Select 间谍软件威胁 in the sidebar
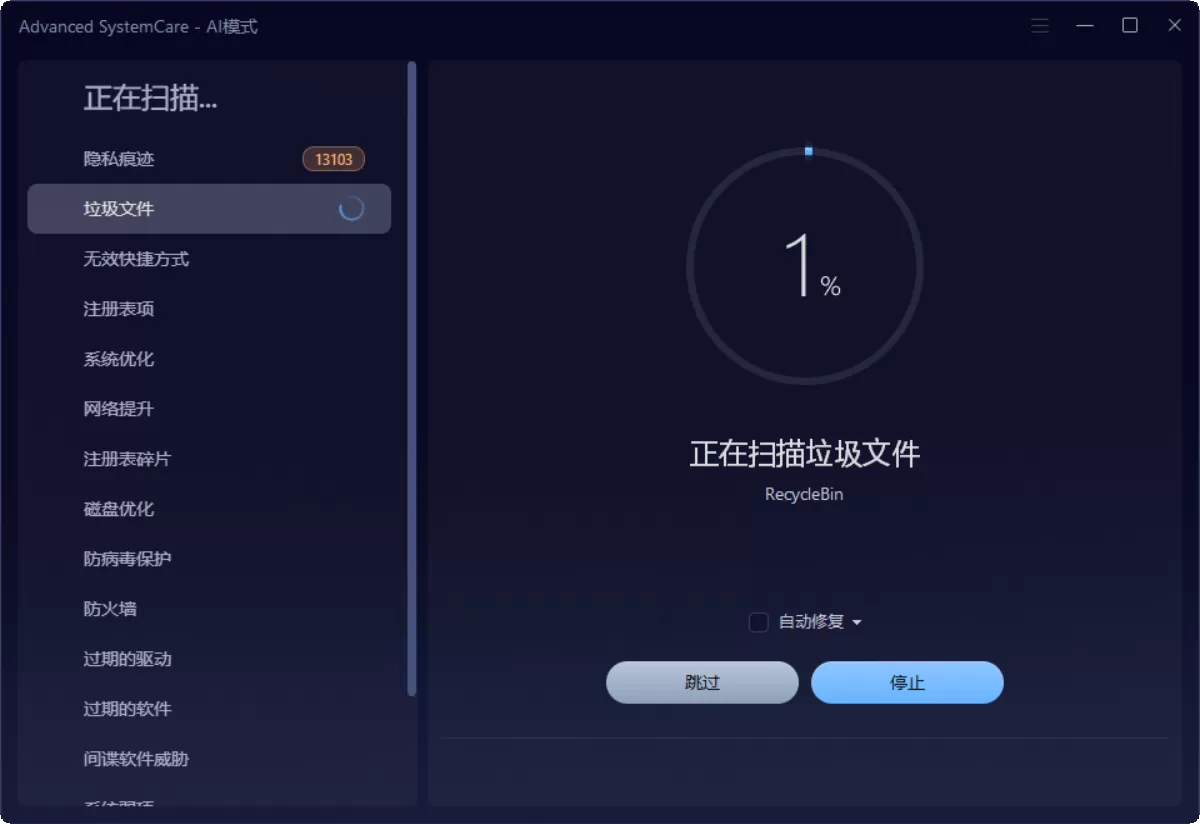 click(134, 759)
